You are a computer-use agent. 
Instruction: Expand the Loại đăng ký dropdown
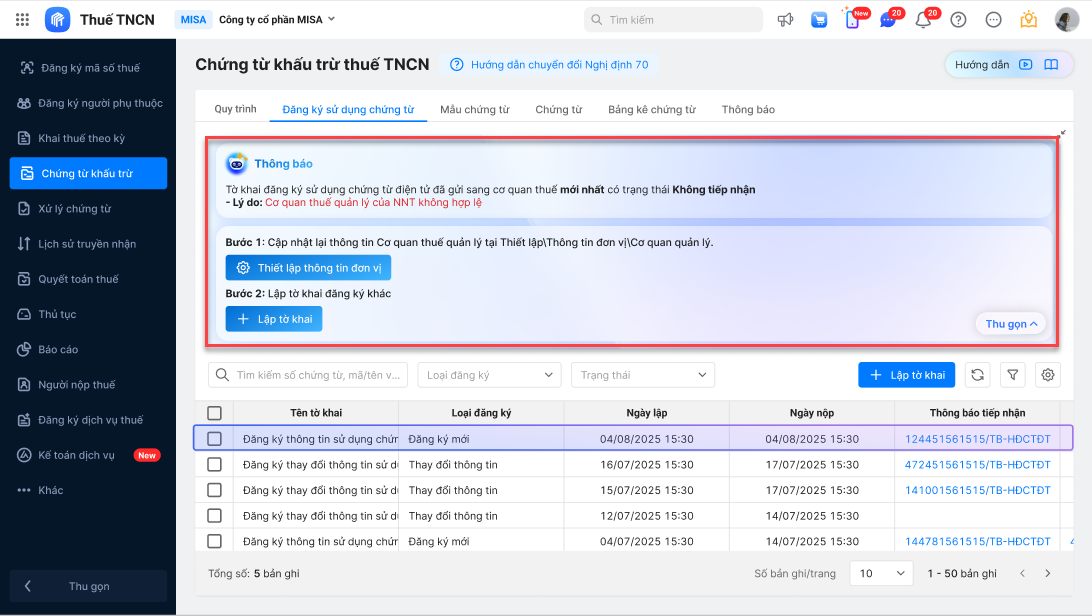click(489, 375)
